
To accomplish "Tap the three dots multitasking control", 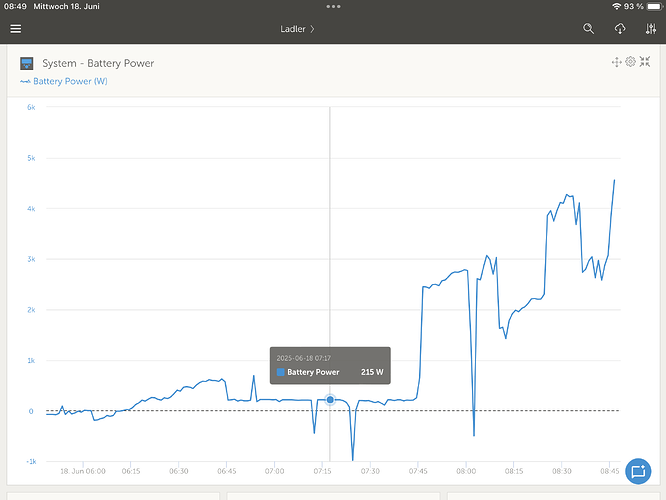I will coord(333,6).
